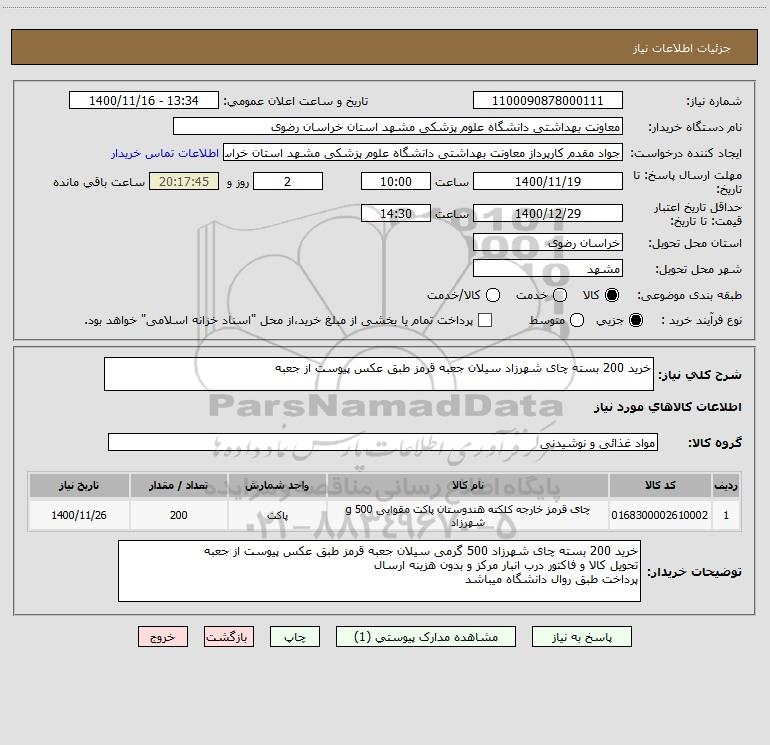Click the product name cell چای قرمز خارجه

468,515
